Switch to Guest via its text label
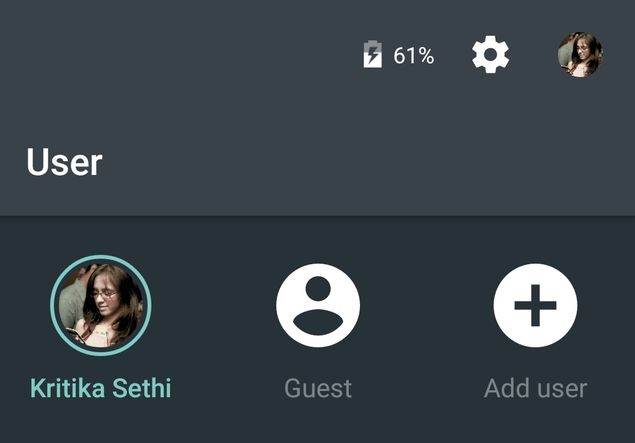The image size is (635, 443). point(318,388)
